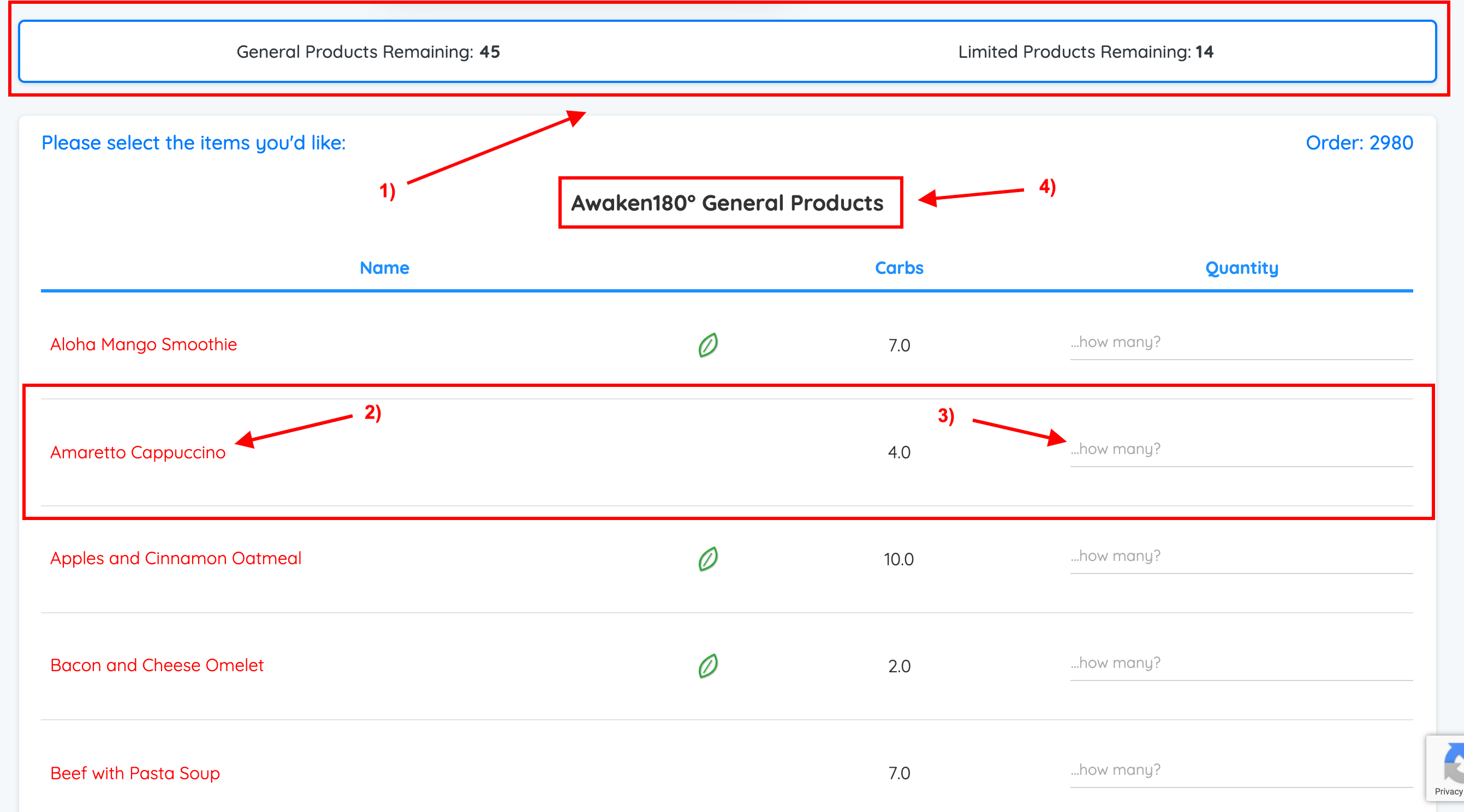Click the Limited Products Remaining counter
The image size is (1464, 812).
pyautogui.click(x=1085, y=52)
